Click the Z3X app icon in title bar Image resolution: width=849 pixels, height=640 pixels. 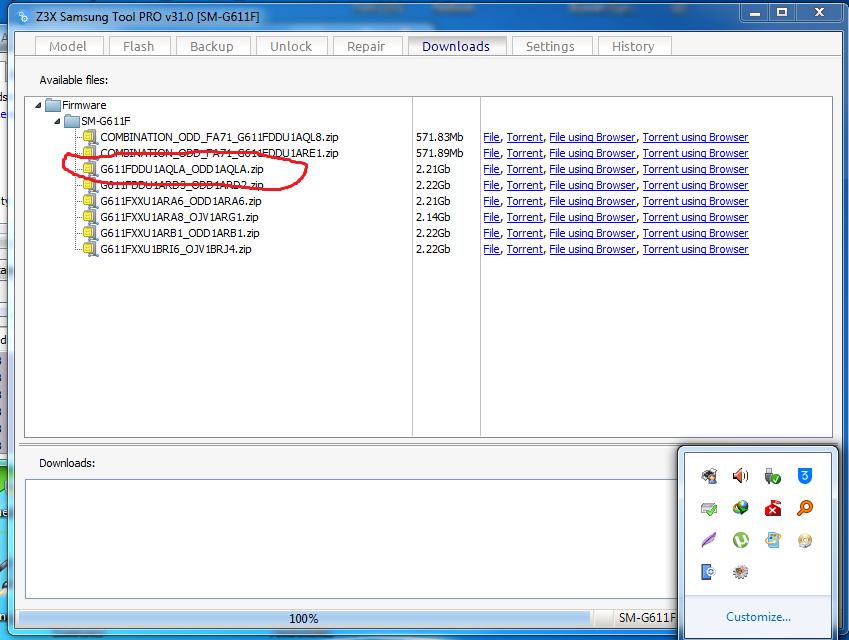tap(23, 17)
